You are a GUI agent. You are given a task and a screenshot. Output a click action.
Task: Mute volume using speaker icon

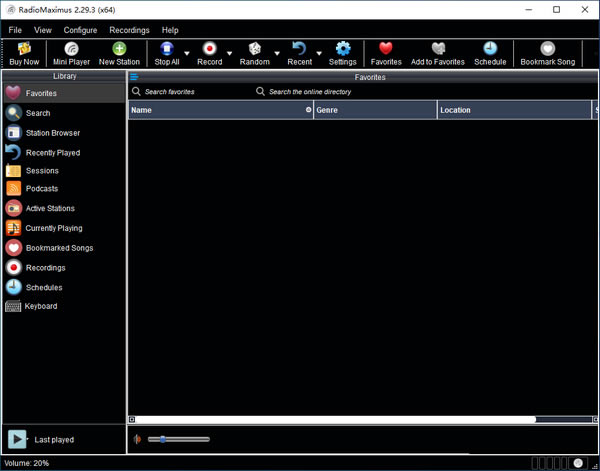click(x=137, y=439)
